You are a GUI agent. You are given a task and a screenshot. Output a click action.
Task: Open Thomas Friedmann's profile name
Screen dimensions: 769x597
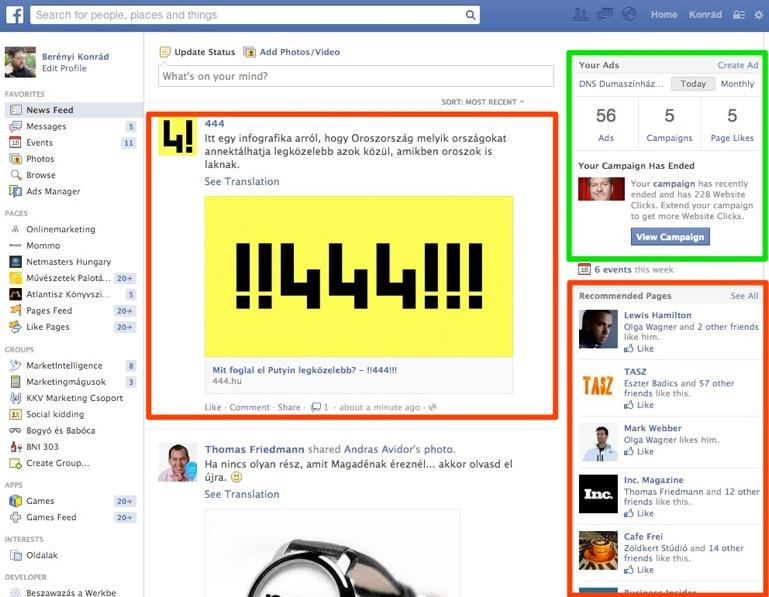coord(255,449)
